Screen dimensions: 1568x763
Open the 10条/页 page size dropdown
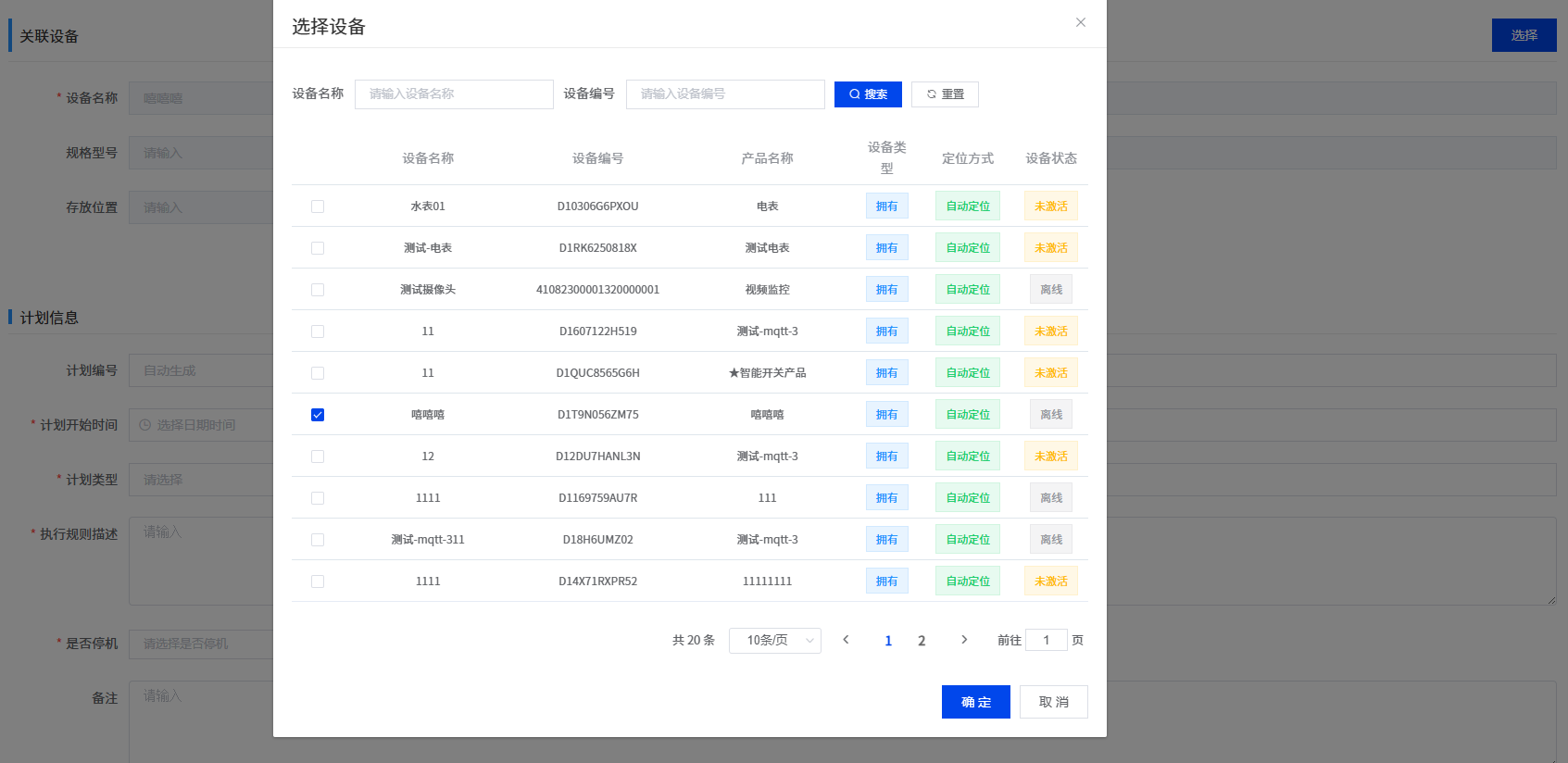tap(775, 641)
